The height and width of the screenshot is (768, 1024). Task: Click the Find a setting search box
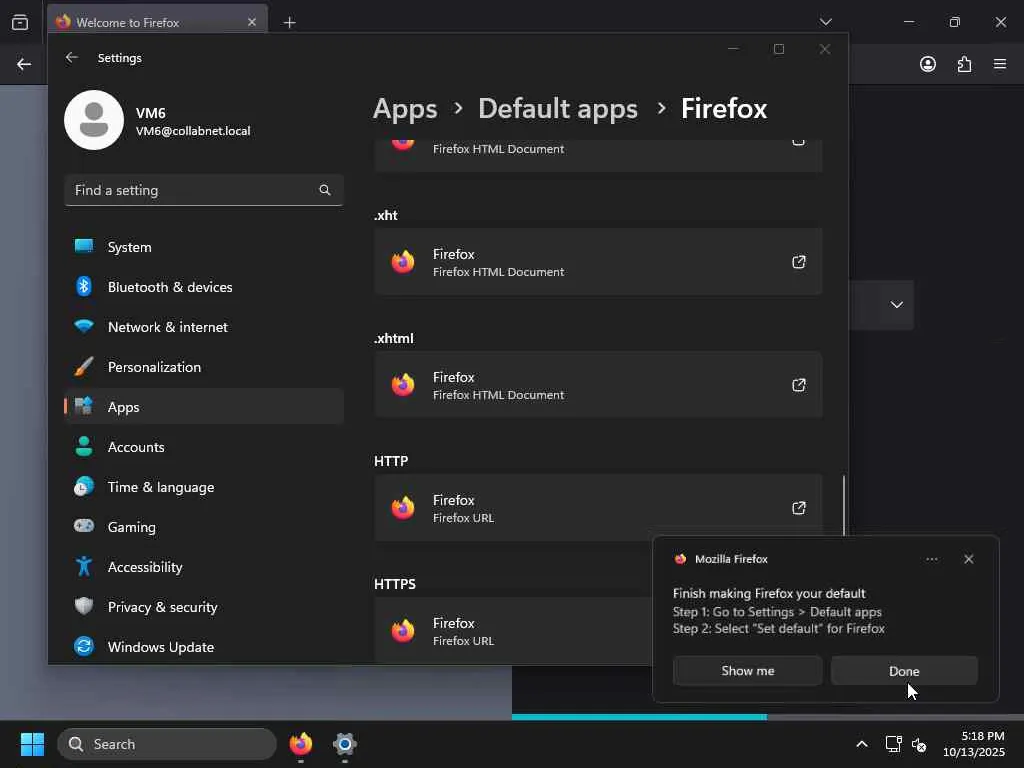pos(204,190)
